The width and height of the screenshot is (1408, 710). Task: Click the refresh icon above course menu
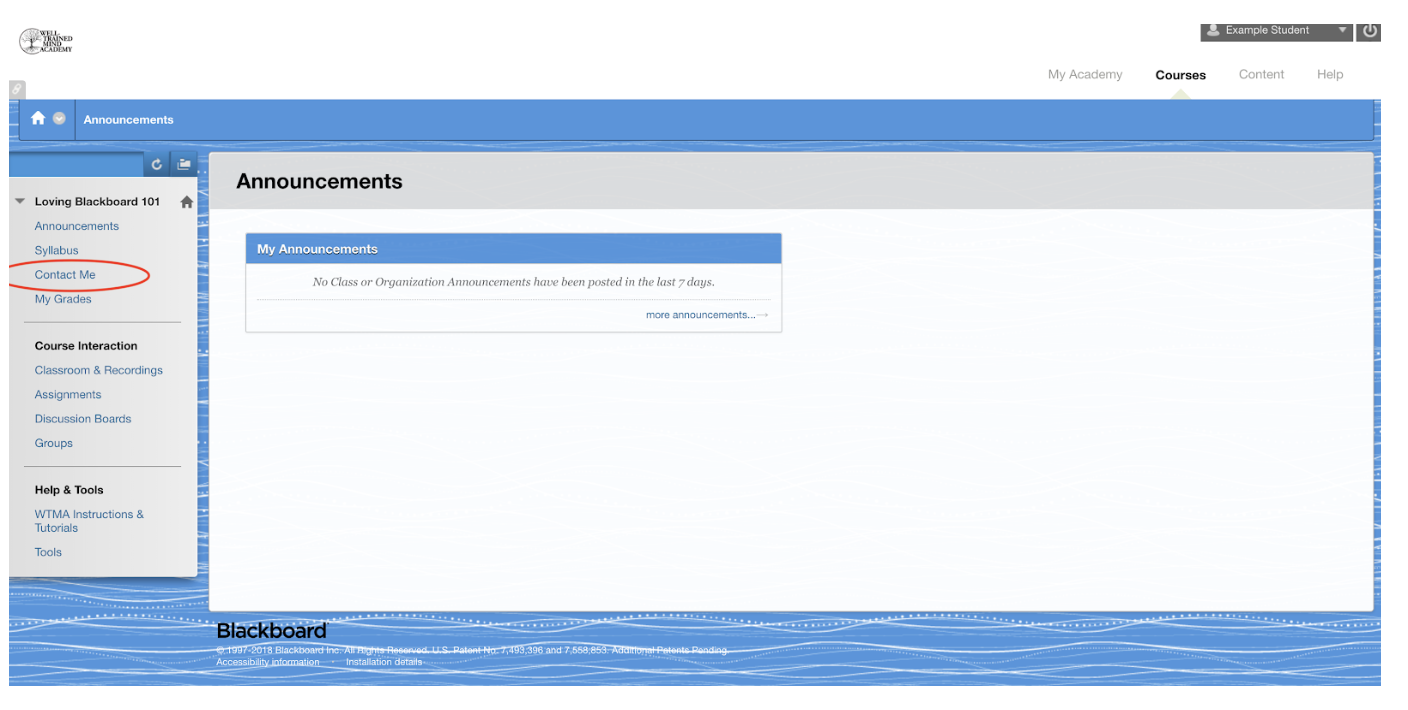157,165
